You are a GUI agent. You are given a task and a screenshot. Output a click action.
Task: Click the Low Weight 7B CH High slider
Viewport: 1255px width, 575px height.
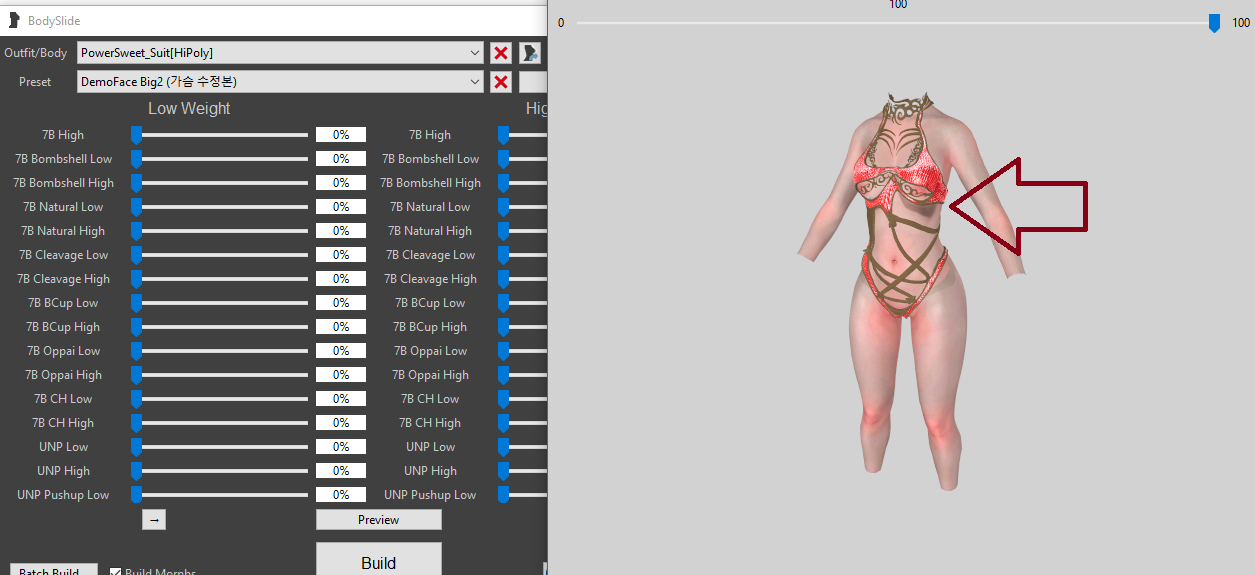221,423
